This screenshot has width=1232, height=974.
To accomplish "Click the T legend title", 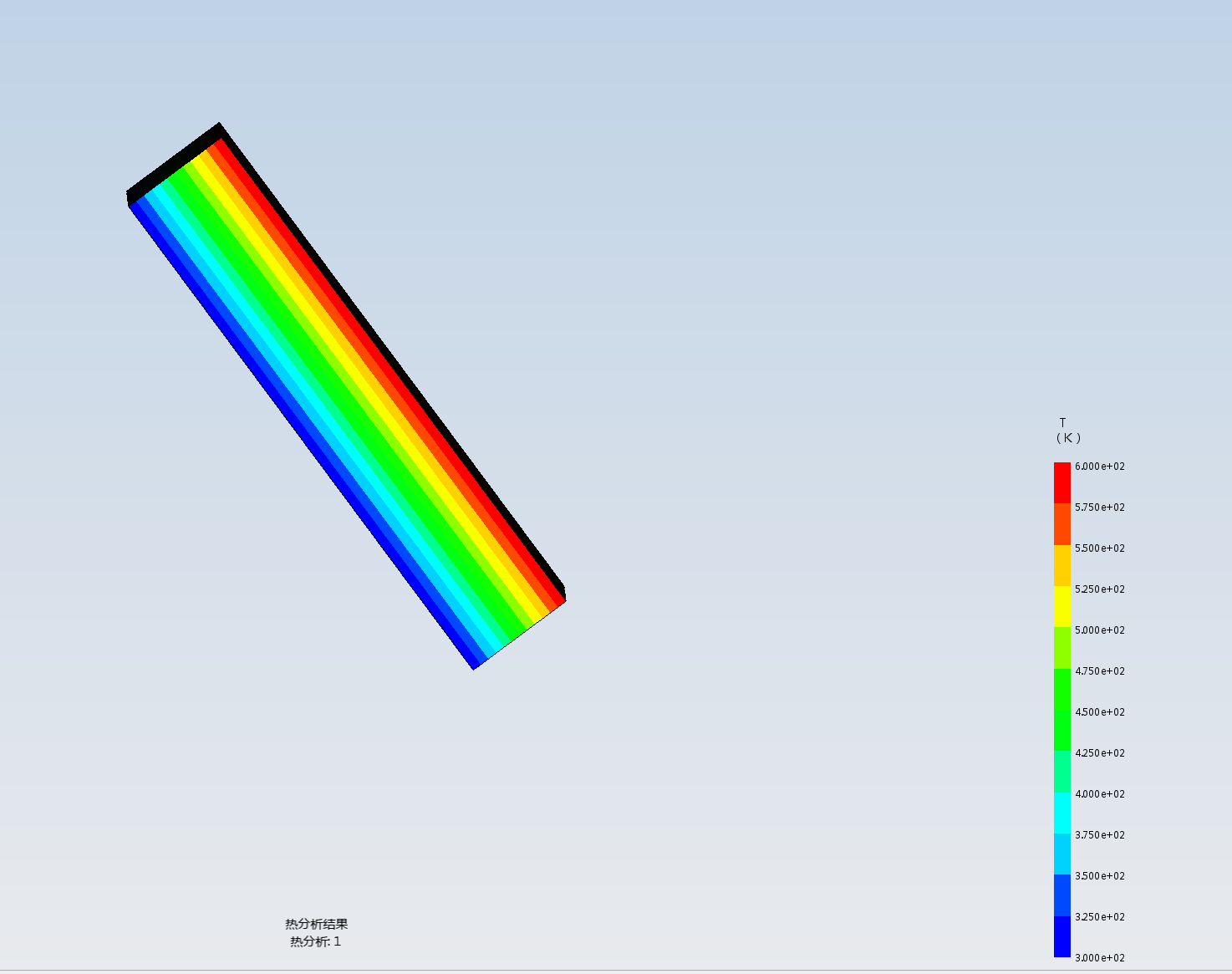I will [x=1062, y=423].
